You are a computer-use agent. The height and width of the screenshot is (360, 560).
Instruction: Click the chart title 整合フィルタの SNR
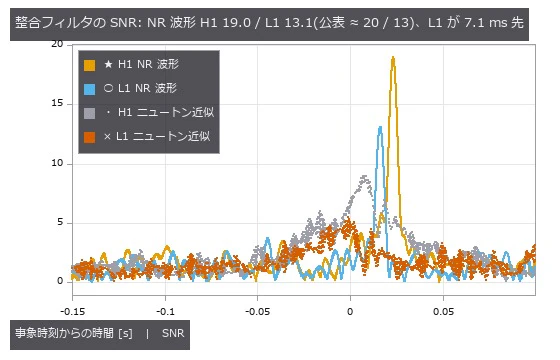[269, 23]
